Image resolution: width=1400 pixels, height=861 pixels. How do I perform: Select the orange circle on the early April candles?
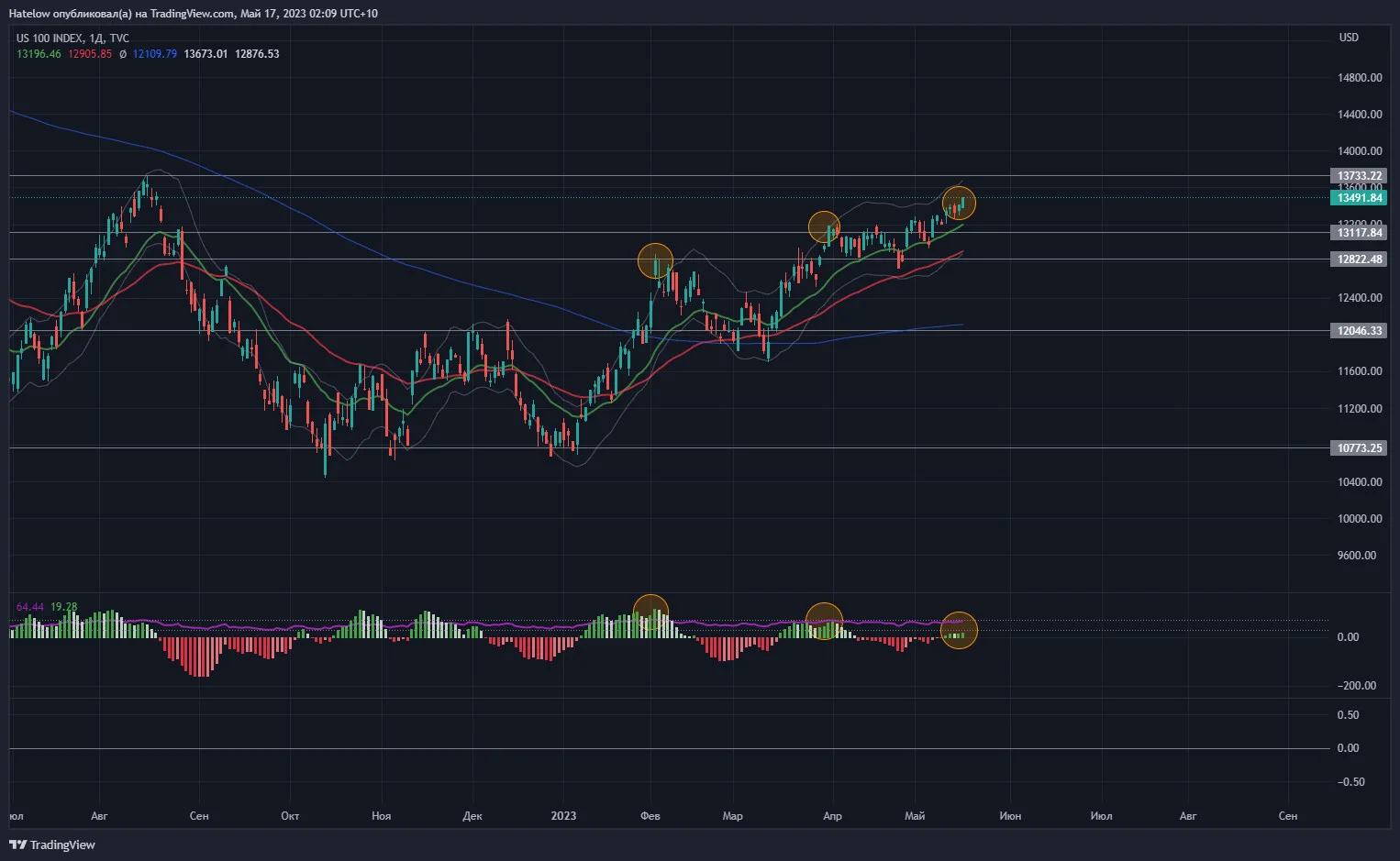(x=825, y=226)
